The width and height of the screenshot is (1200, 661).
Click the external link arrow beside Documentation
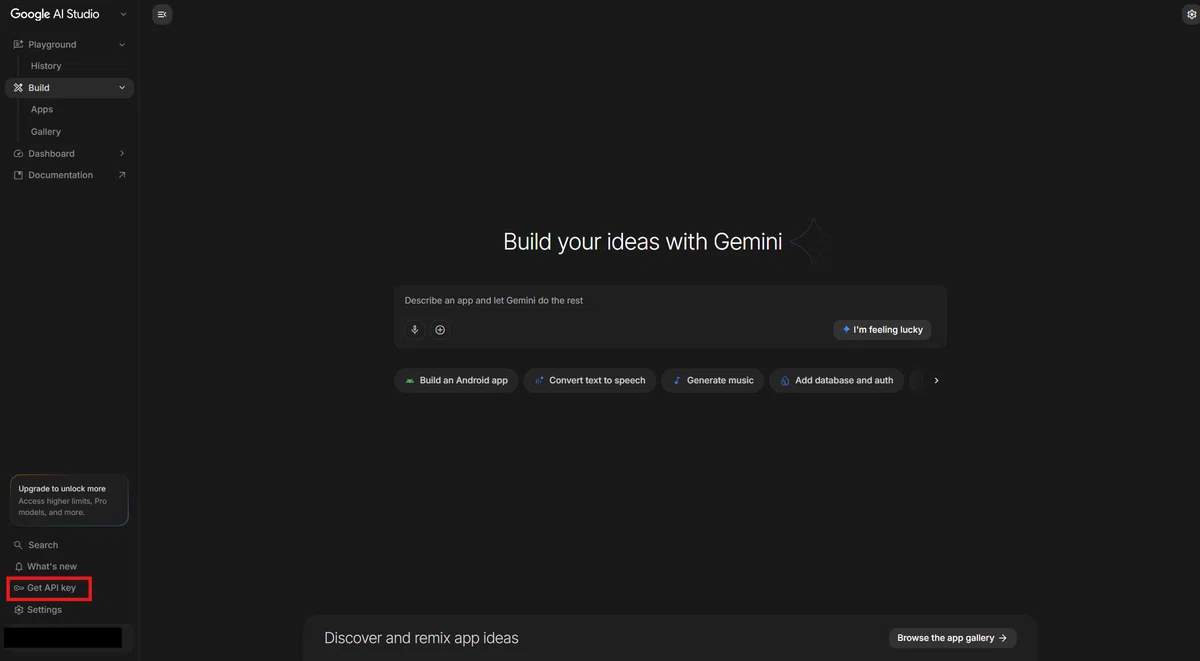coord(122,175)
